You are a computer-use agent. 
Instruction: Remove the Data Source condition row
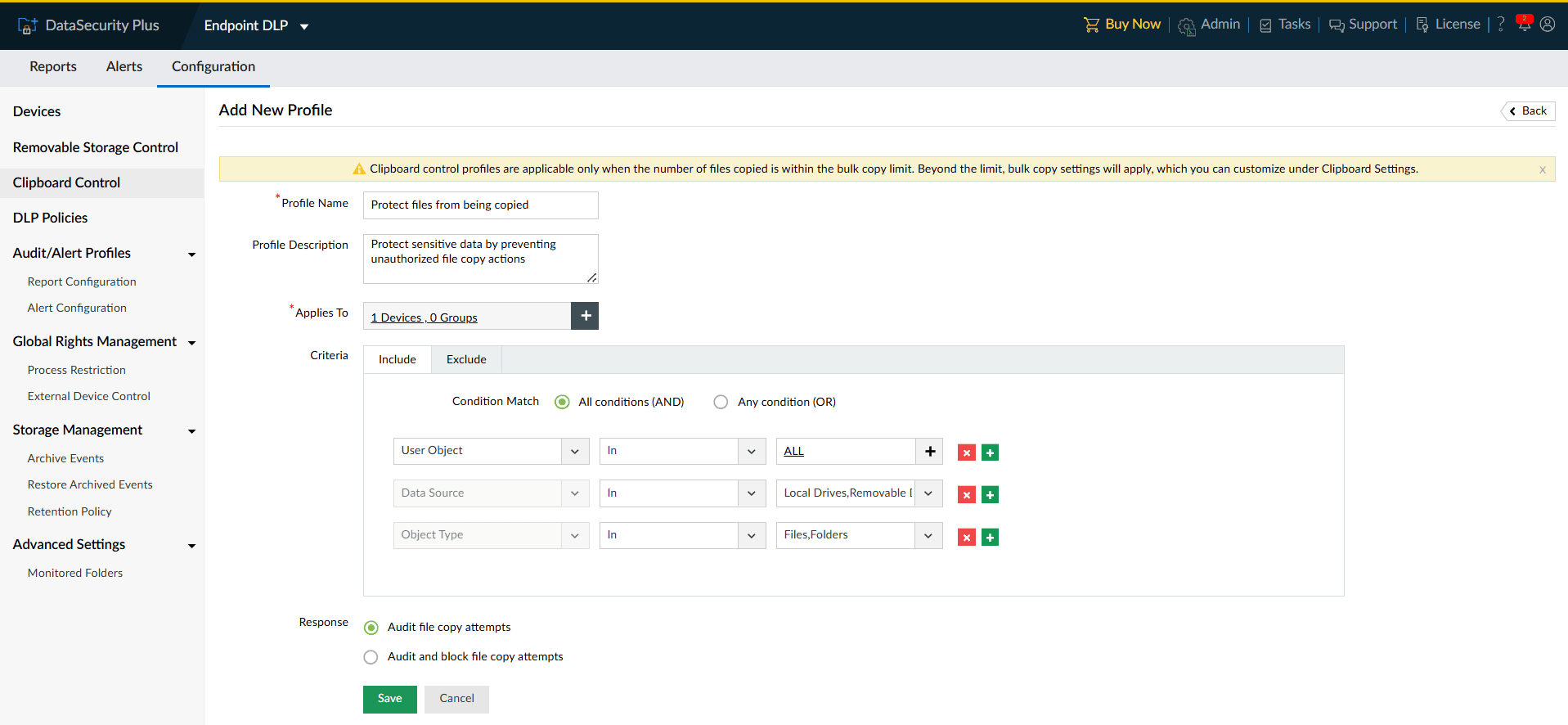[967, 495]
